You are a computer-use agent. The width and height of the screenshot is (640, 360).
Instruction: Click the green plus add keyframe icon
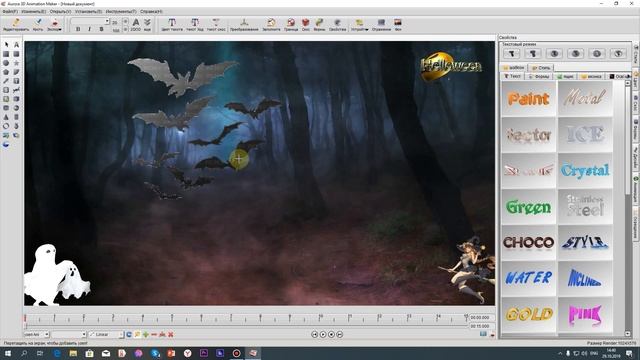point(146,334)
